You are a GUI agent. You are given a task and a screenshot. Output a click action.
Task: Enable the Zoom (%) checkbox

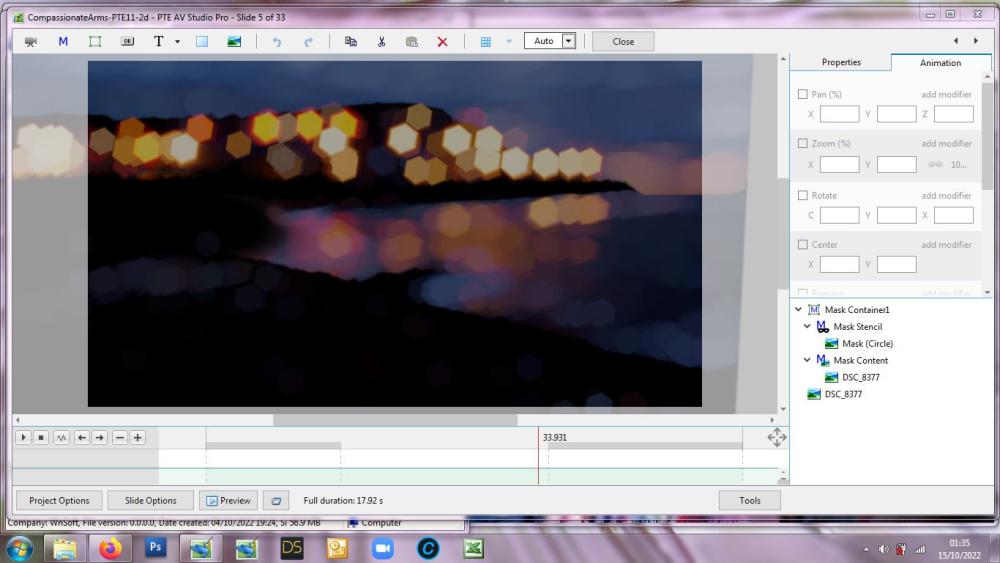tap(803, 144)
